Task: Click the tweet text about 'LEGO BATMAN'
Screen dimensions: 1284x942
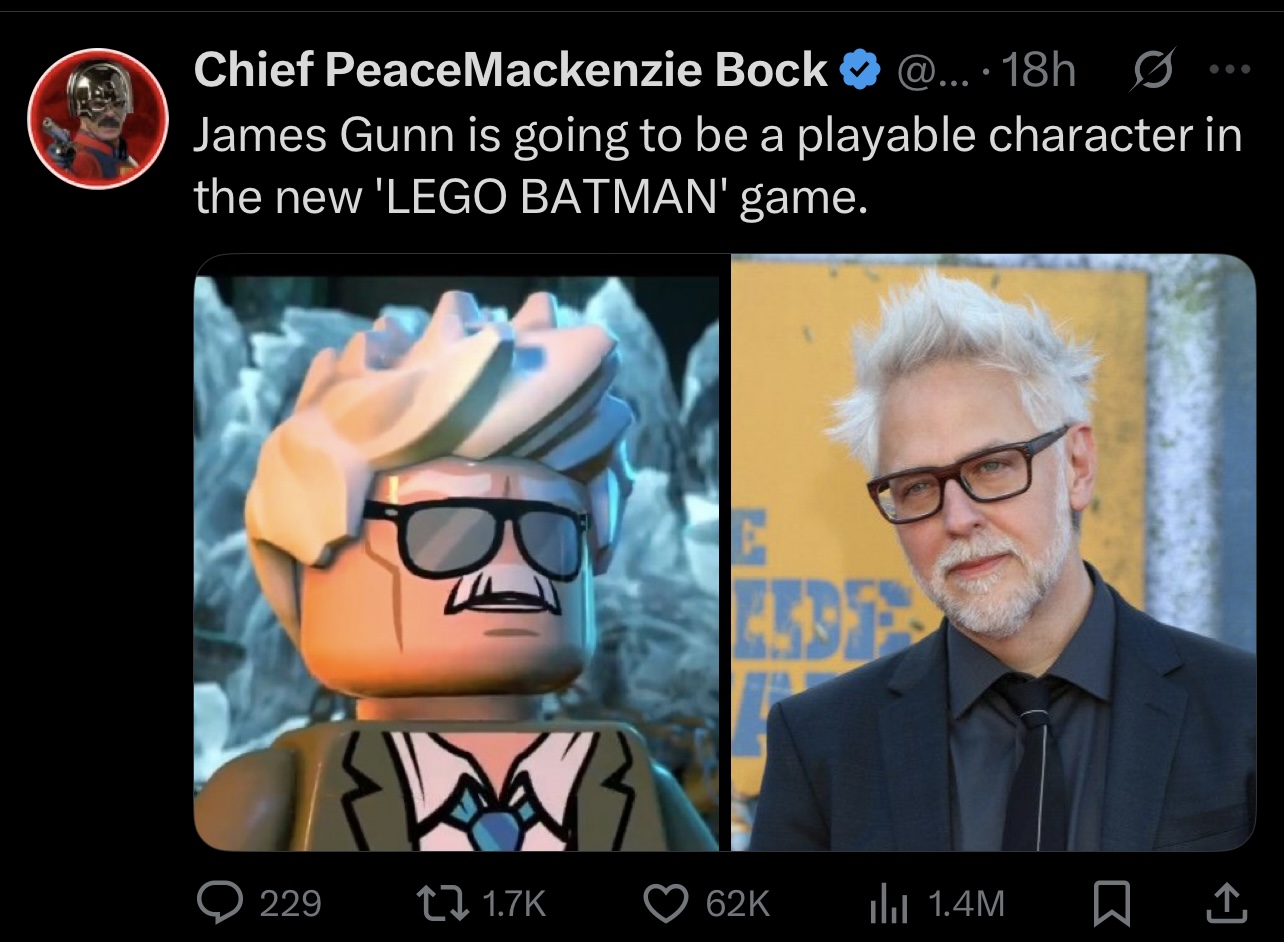Action: tap(716, 167)
